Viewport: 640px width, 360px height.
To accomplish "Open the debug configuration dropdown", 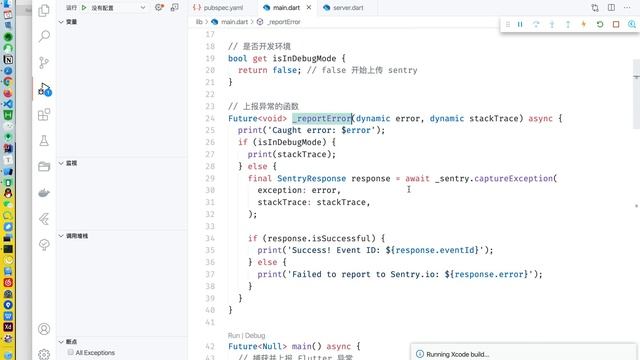I will tap(118, 7).
